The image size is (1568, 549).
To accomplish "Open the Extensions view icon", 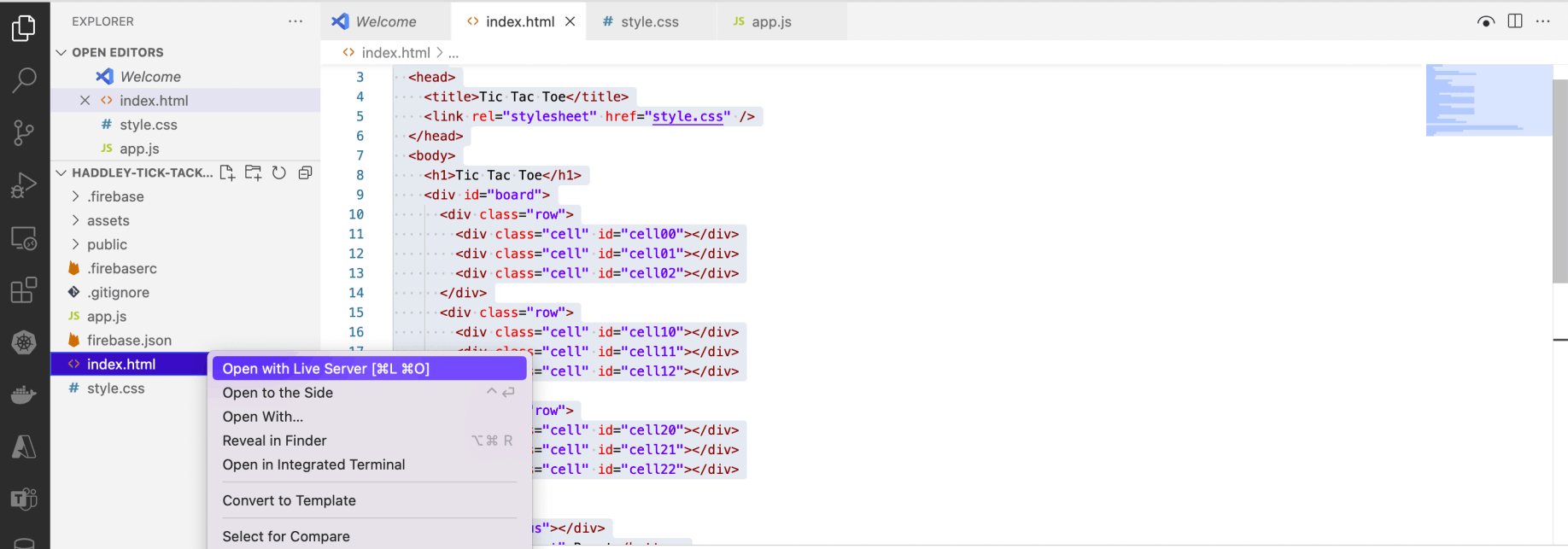I will (24, 290).
